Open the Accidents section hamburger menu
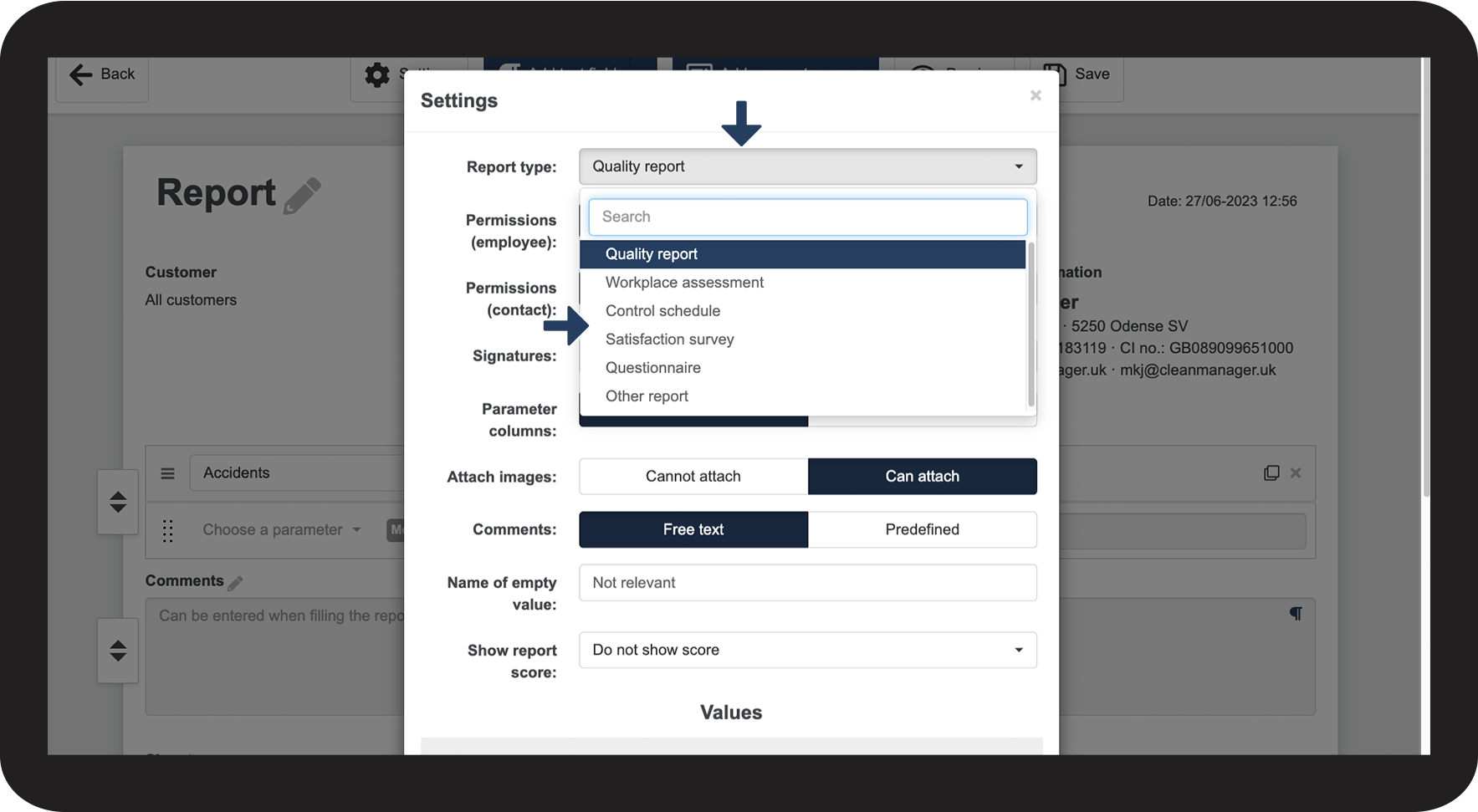Image resolution: width=1478 pixels, height=812 pixels. (168, 473)
